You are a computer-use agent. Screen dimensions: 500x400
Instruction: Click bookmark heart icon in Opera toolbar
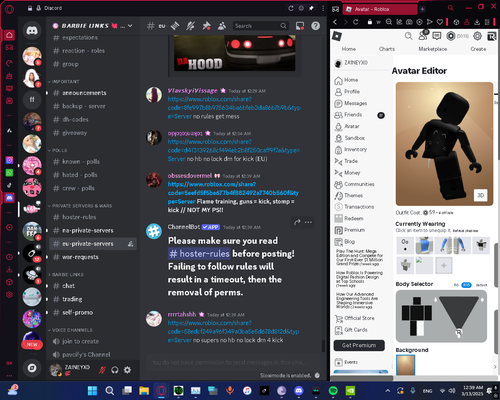440,22
